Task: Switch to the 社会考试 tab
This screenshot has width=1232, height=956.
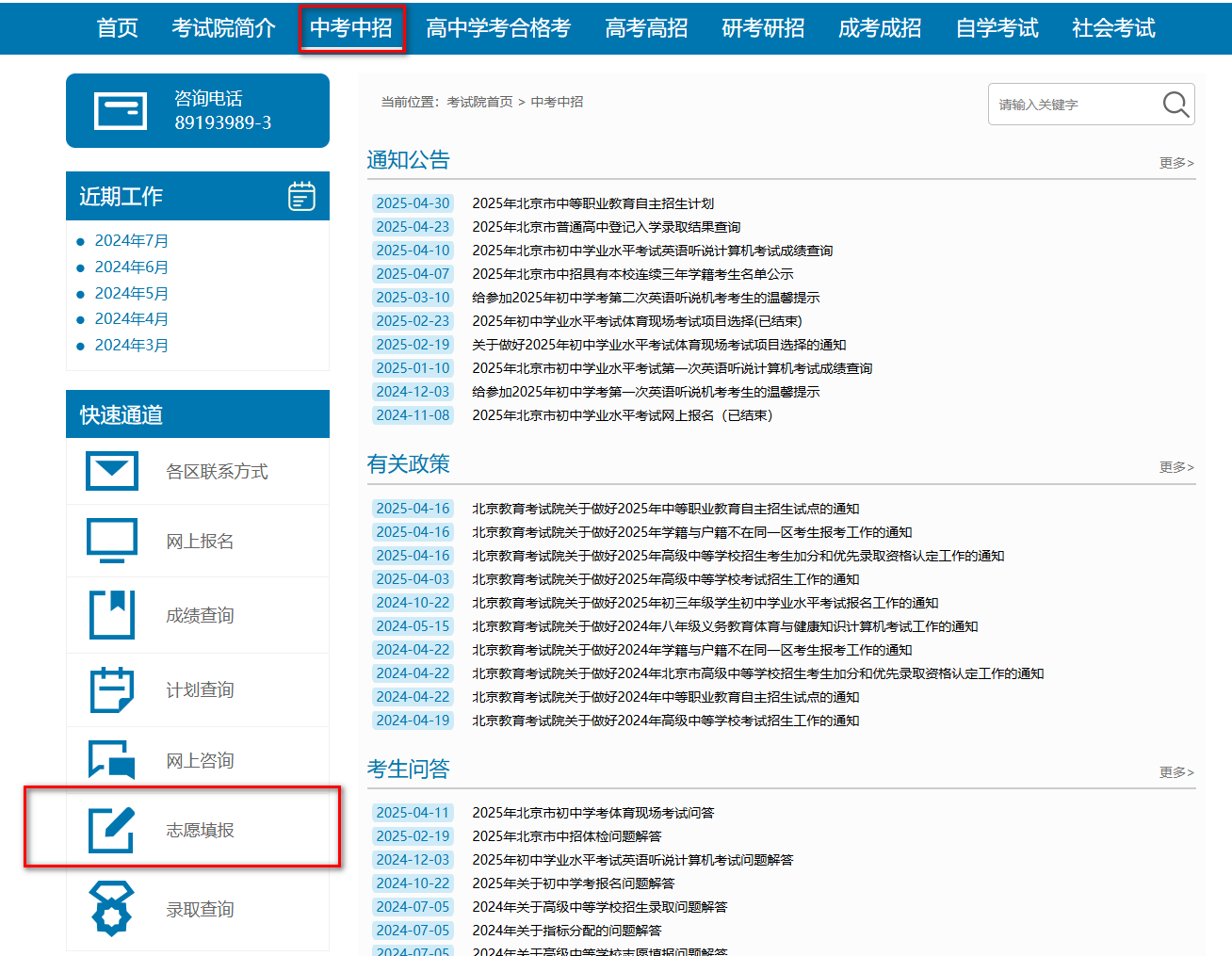Action: click(1112, 28)
